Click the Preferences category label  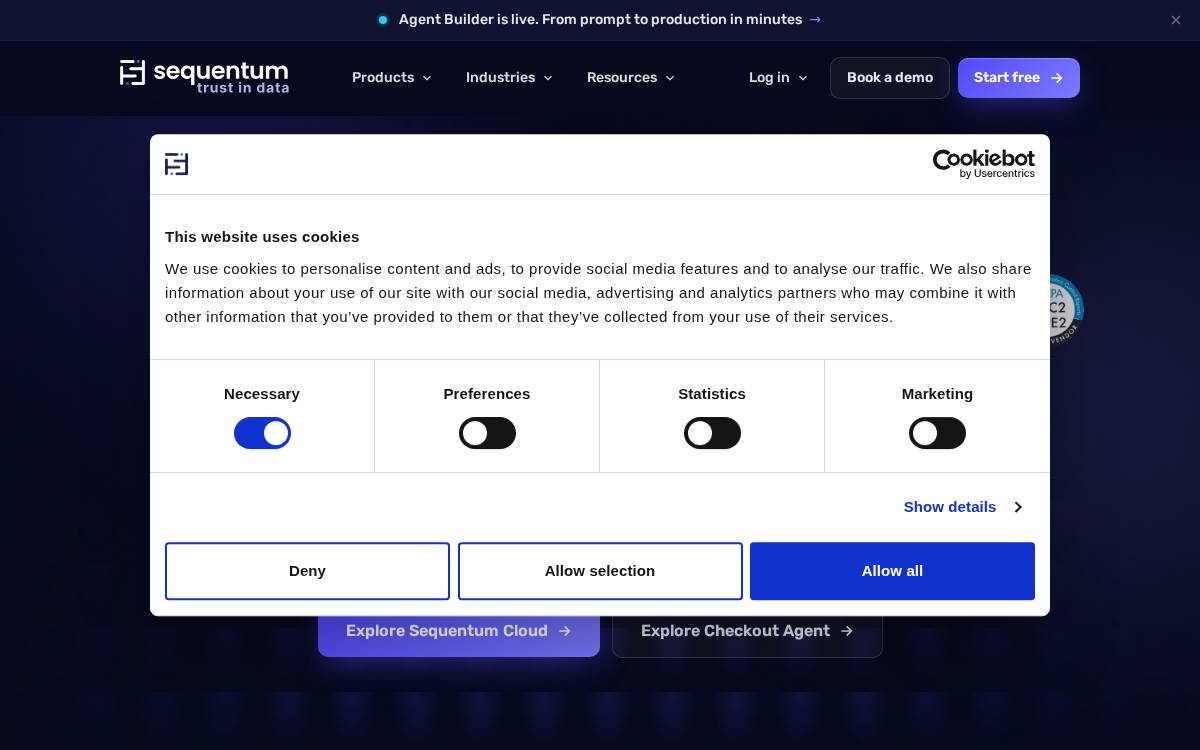(x=487, y=394)
